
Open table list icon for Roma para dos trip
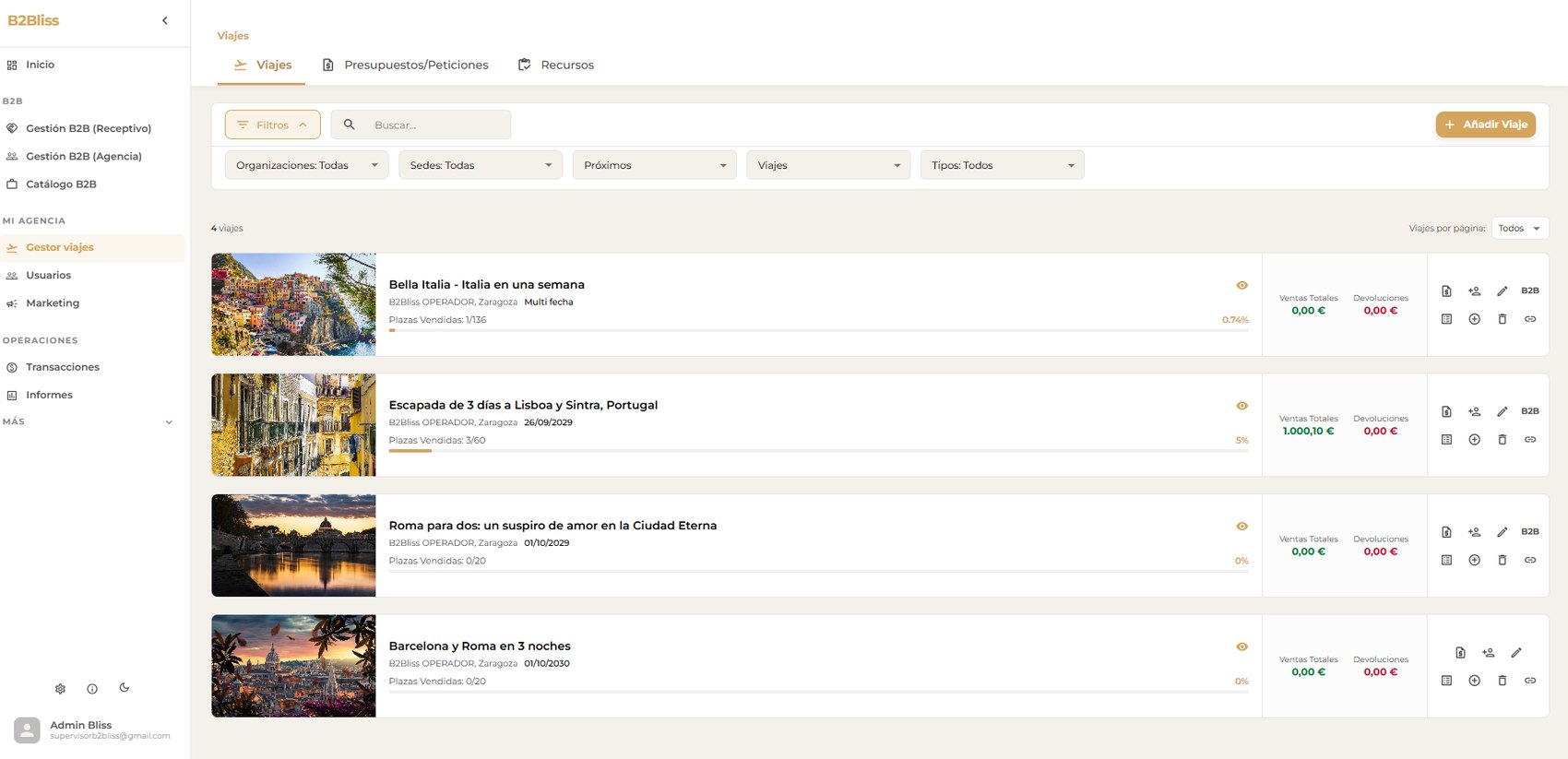tap(1446, 560)
